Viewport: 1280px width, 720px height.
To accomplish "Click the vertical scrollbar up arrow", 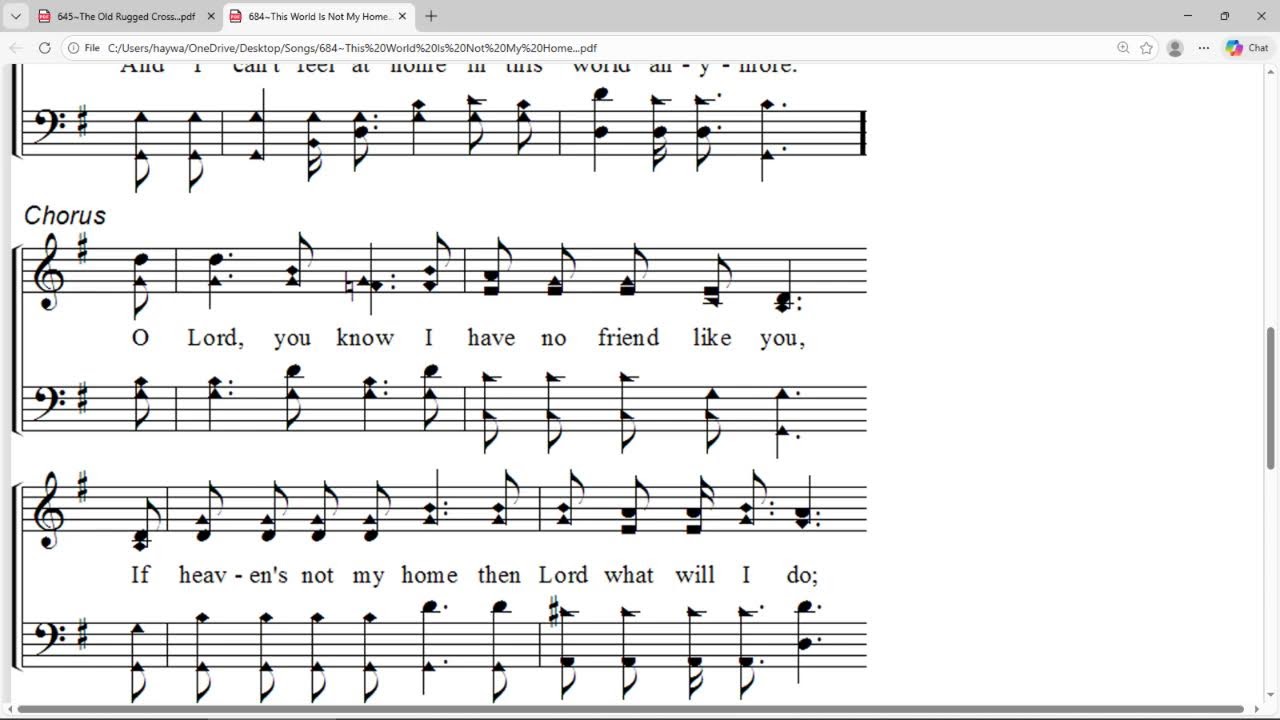I will pyautogui.click(x=1271, y=70).
